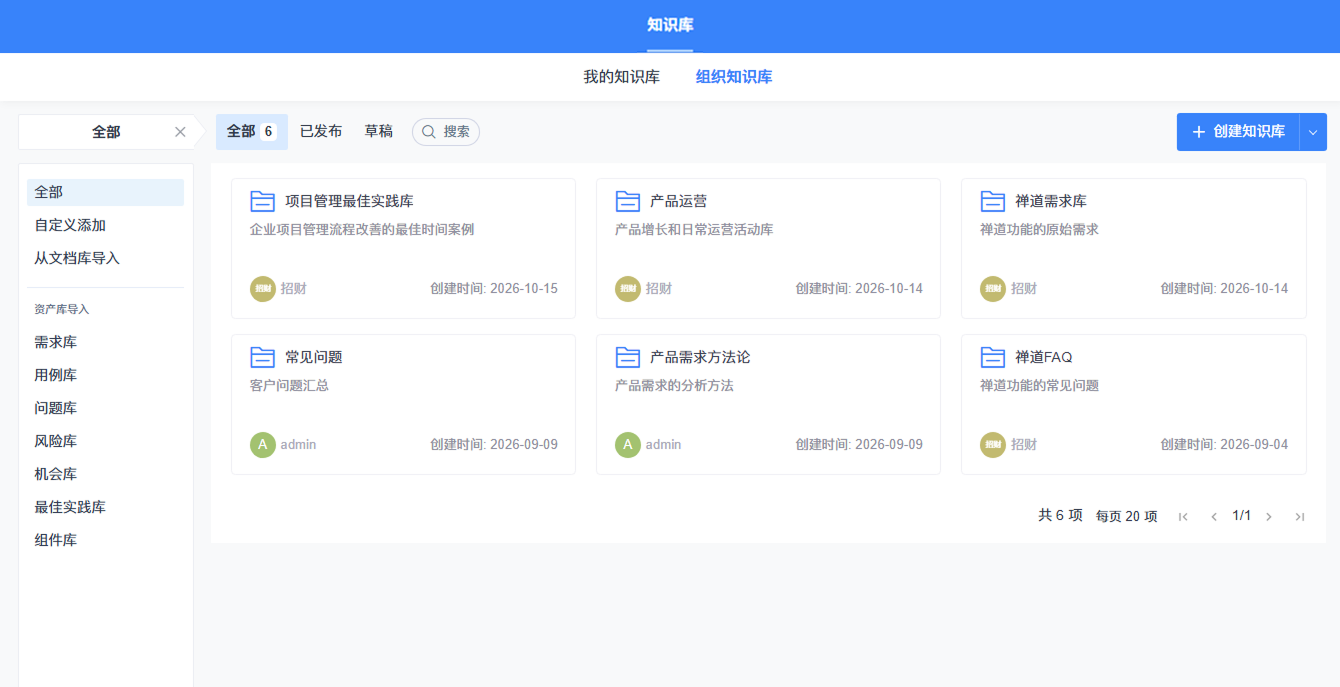Show 草稿 knowledge bases
The height and width of the screenshot is (687, 1340).
click(x=379, y=132)
